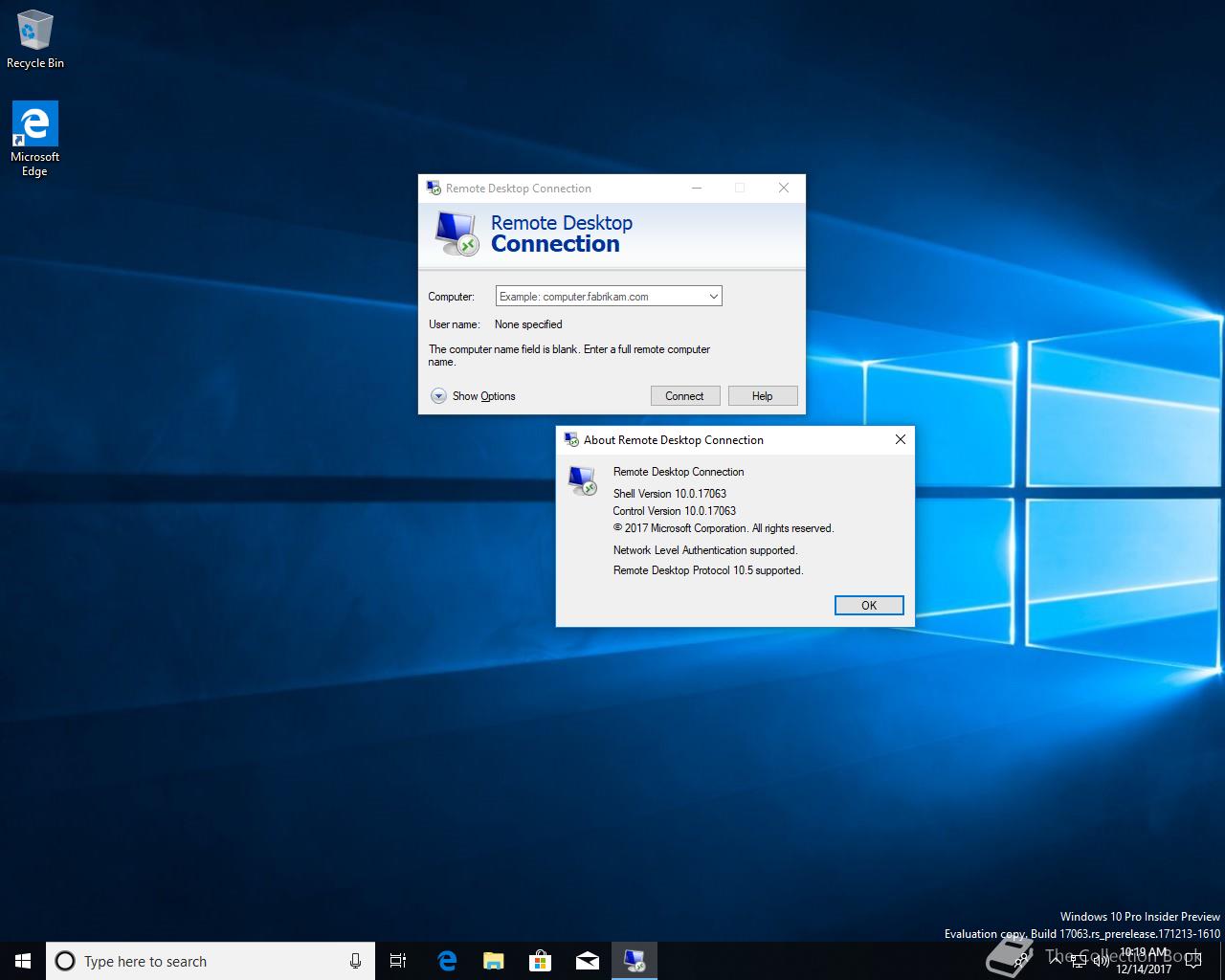Open Microsoft Store from the taskbar
This screenshot has width=1225, height=980.
click(540, 961)
